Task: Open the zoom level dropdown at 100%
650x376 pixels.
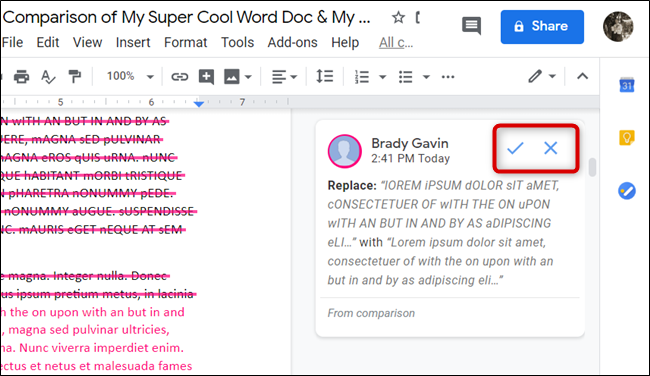Action: (130, 76)
